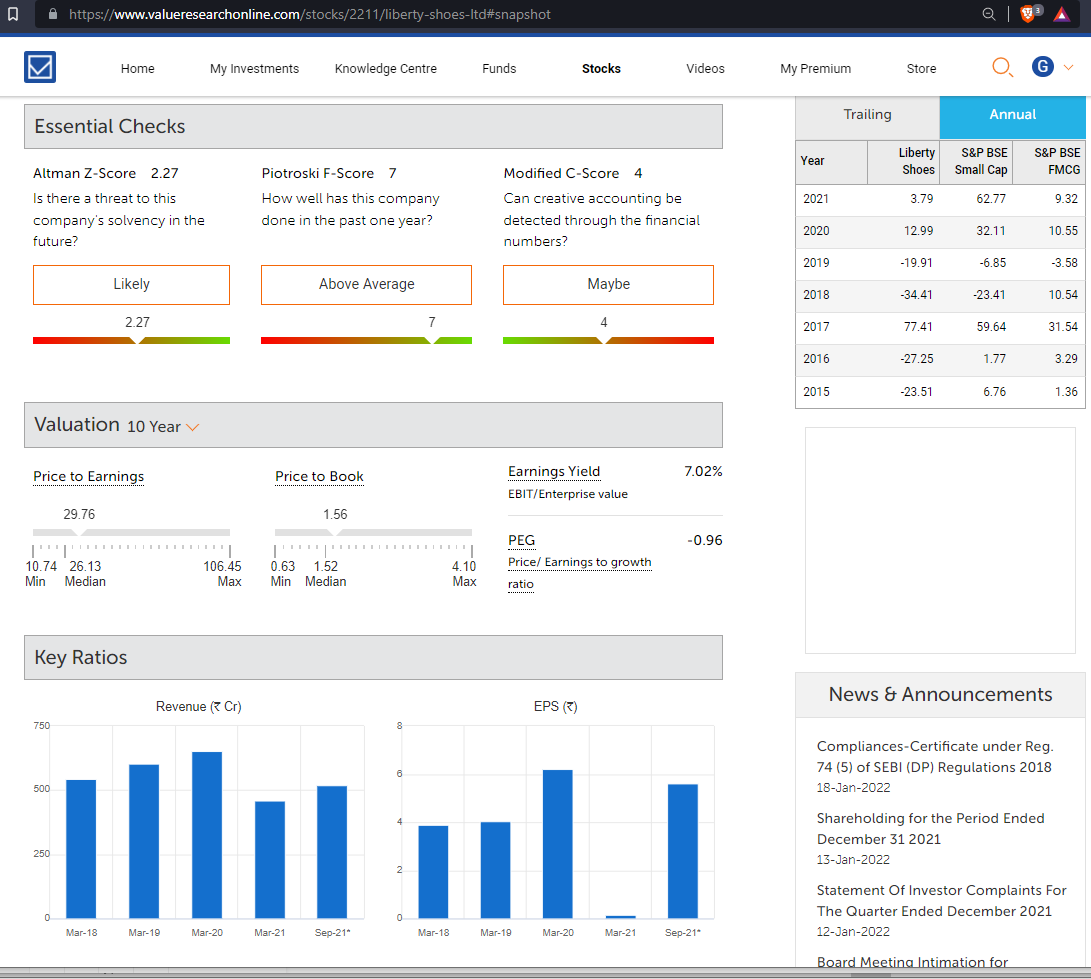The image size is (1091, 979).
Task: Open Videos in the navigation bar
Action: click(x=705, y=69)
